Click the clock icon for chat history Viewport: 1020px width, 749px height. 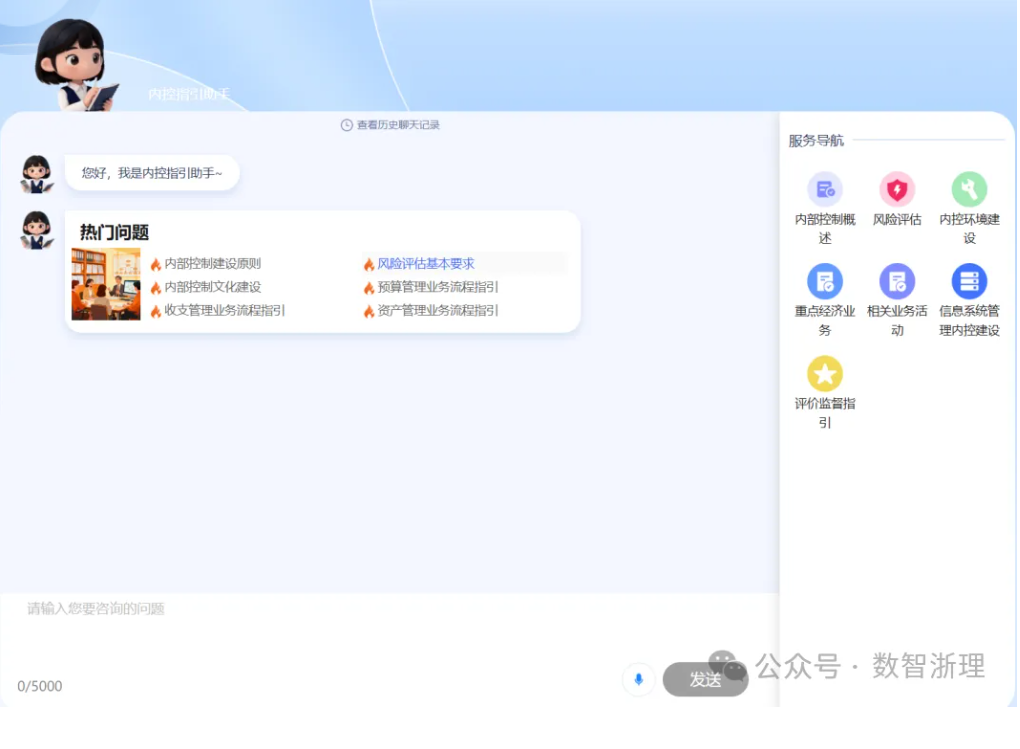347,125
